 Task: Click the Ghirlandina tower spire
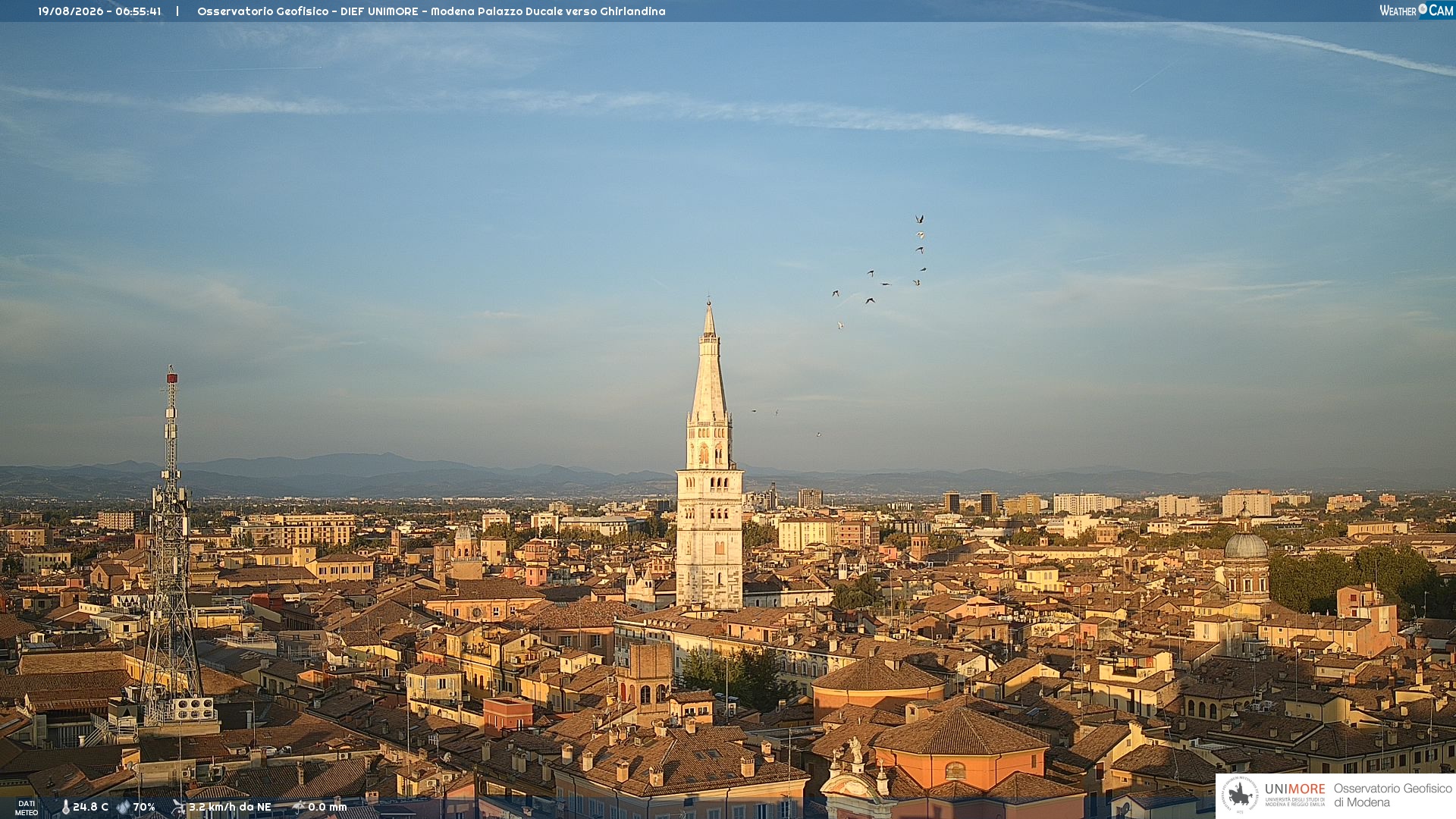coord(709,364)
